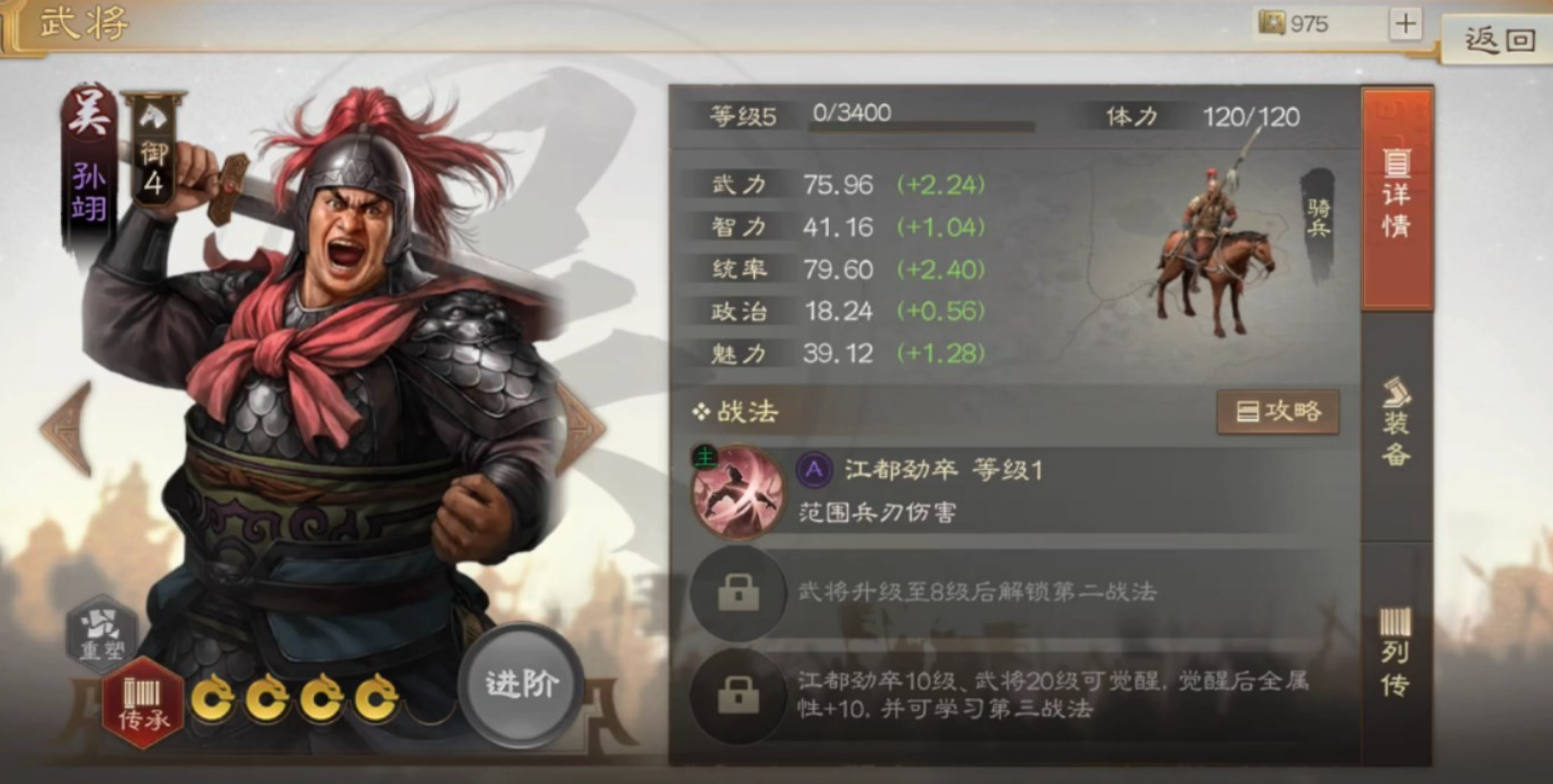Click the gold currency icon showing 975
Viewport: 1553px width, 784px height.
[x=1272, y=23]
